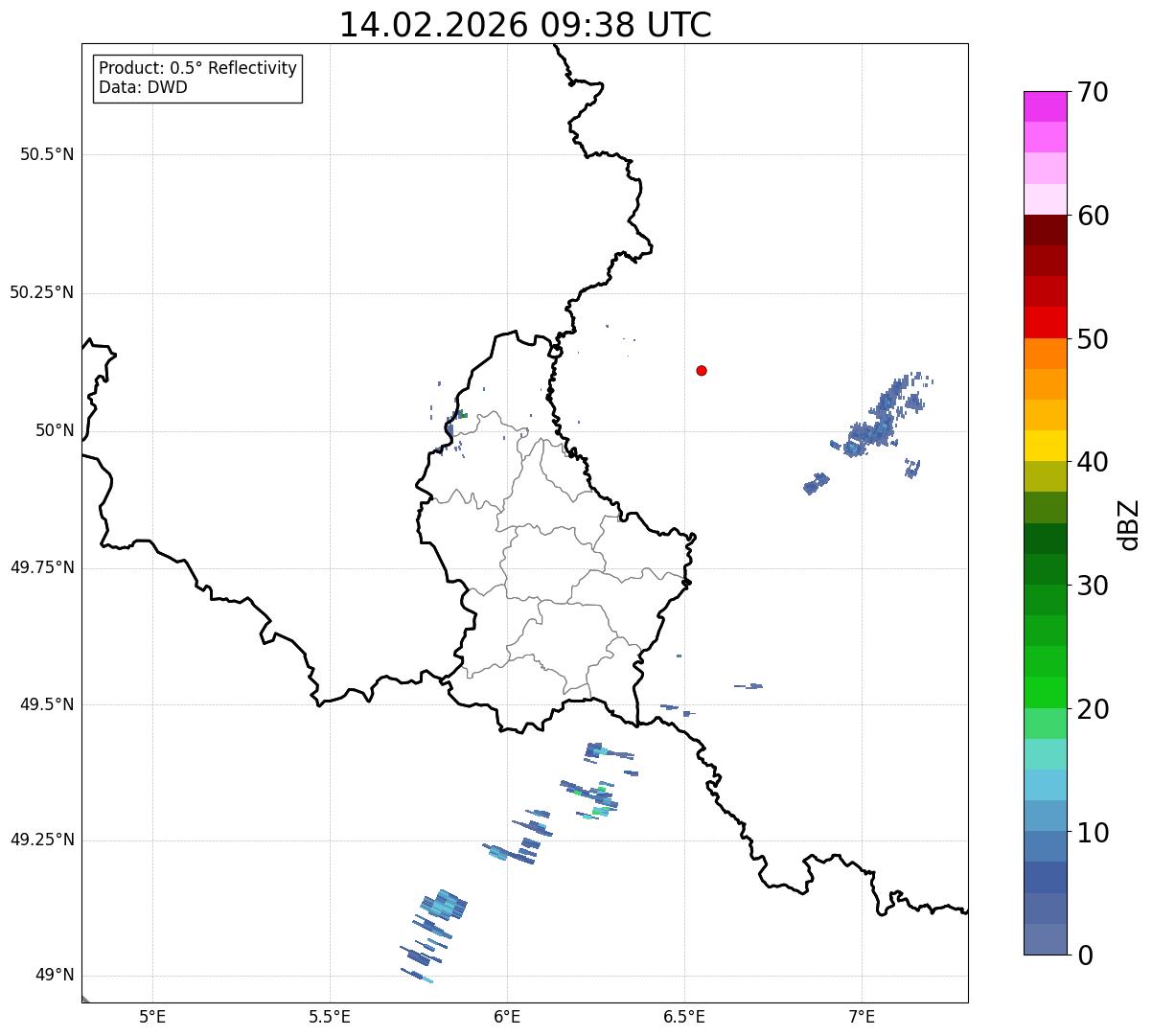
Task: Click the 'dBZ' colorbar label
Action: coord(1129,524)
